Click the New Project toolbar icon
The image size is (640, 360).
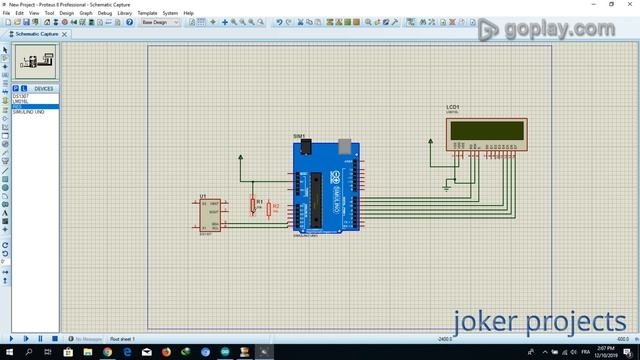(8, 22)
